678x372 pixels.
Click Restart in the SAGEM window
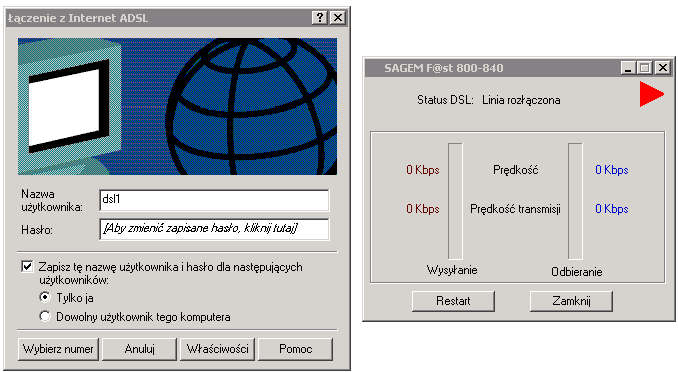(453, 301)
